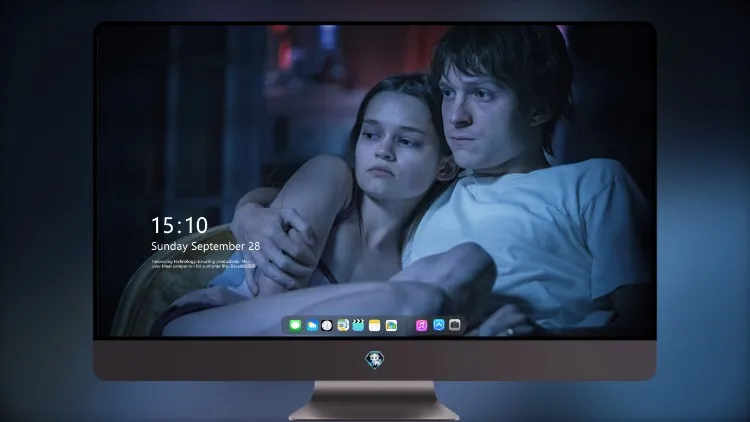Open the Camera app in dock
750x422 pixels.
point(455,325)
